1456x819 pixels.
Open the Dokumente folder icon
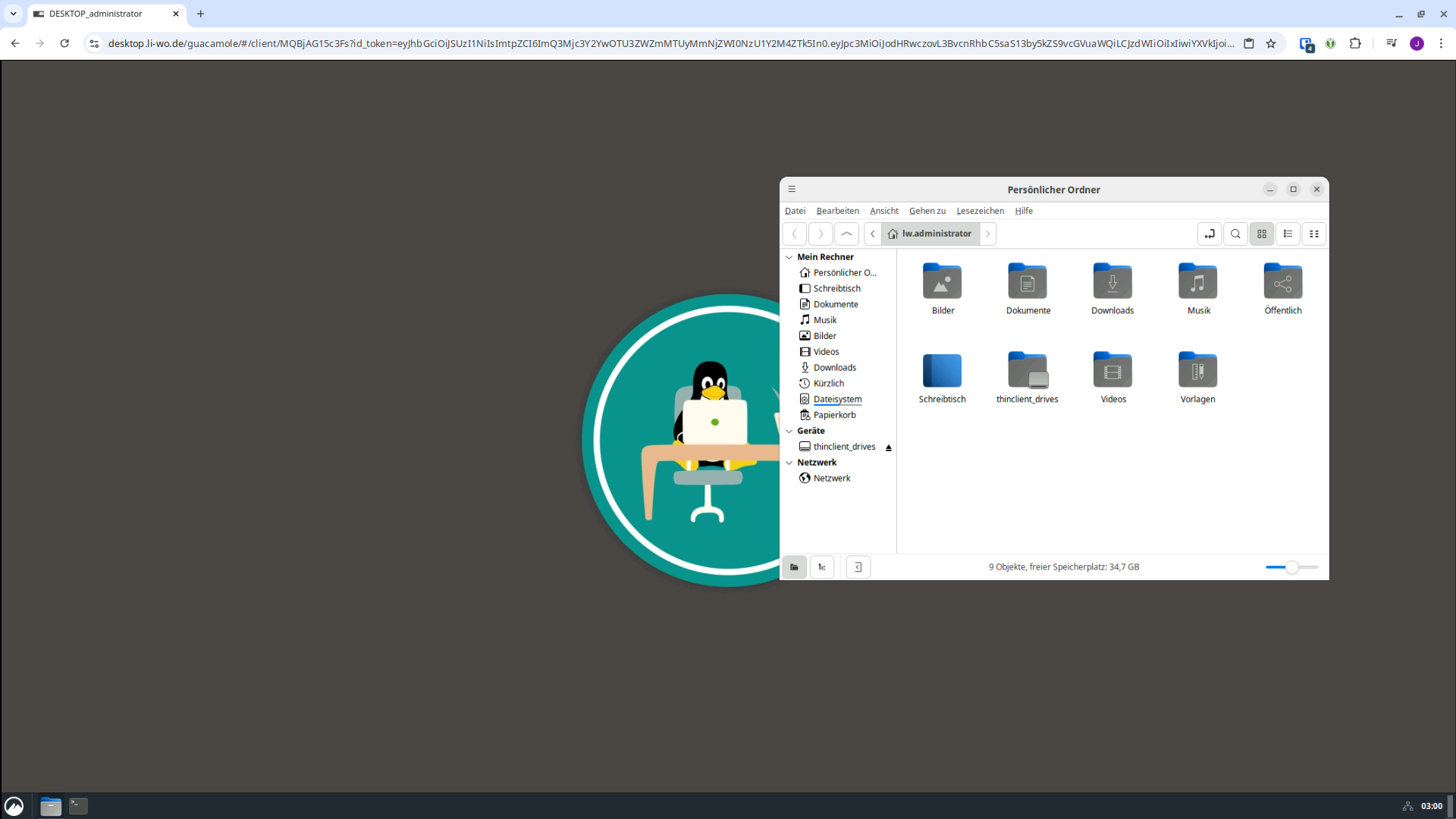coord(1028,281)
